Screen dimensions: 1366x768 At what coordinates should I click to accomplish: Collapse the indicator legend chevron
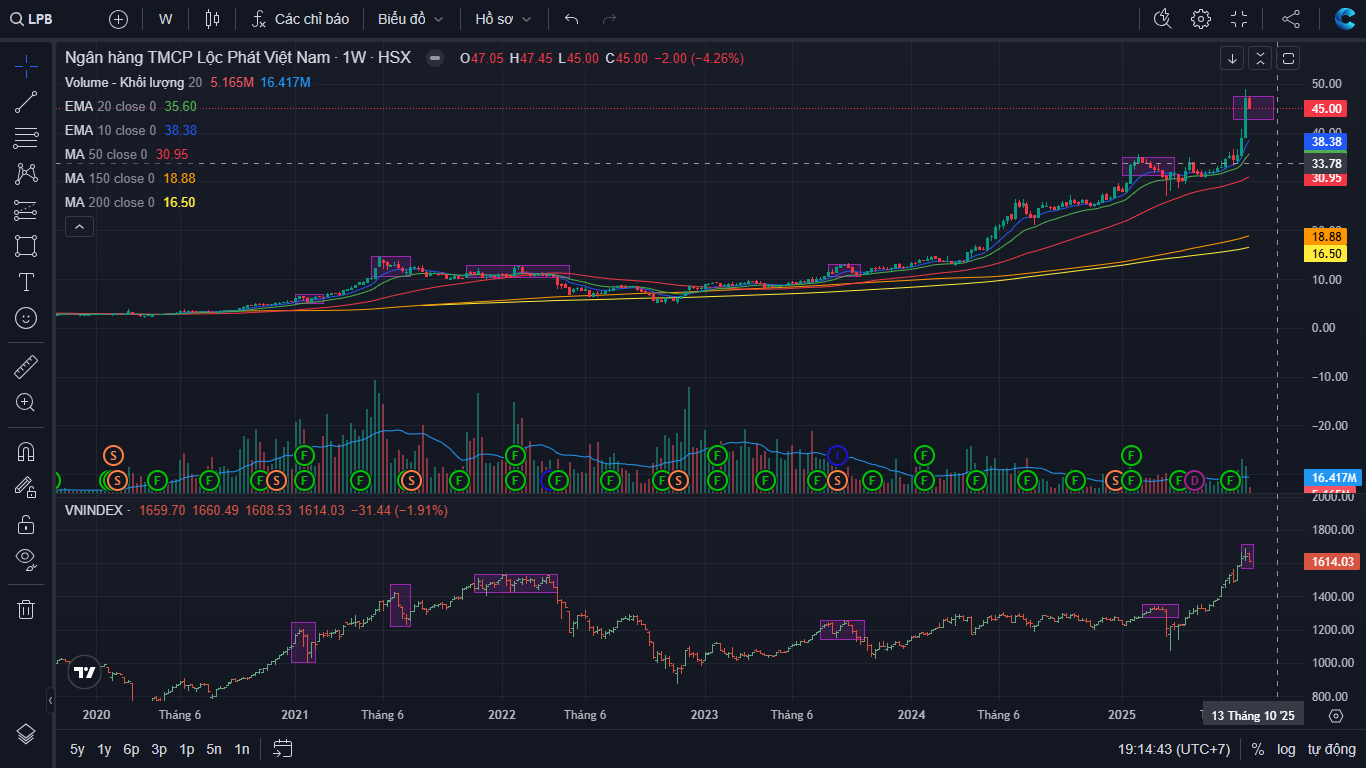(x=79, y=227)
